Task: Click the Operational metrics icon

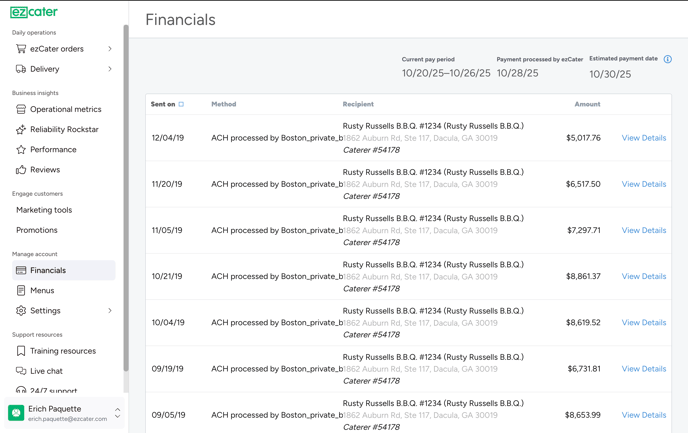Action: tap(21, 109)
